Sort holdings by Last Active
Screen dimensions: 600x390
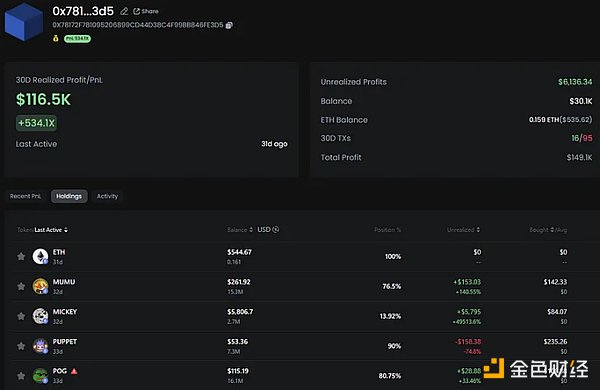point(51,230)
